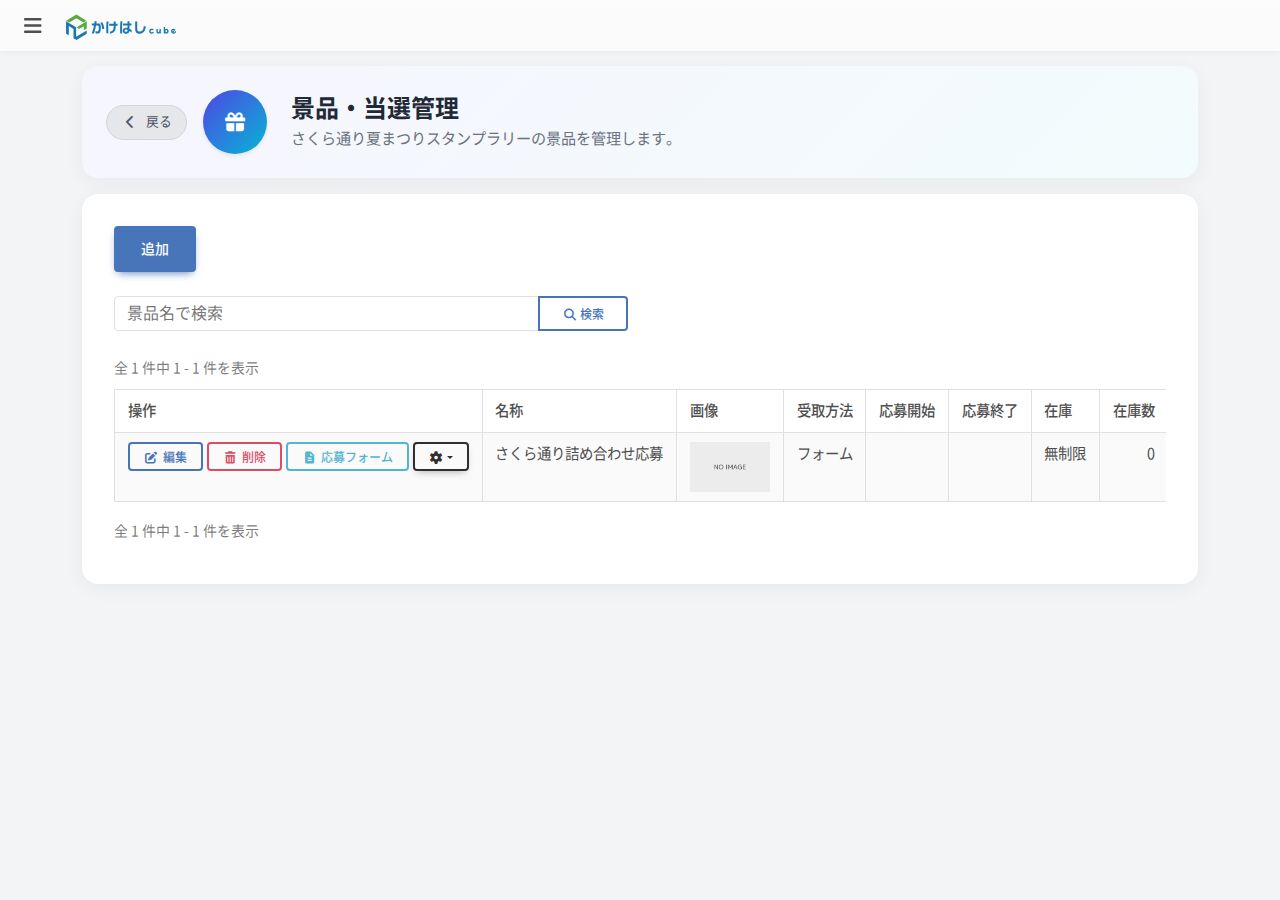
Task: Click the 応募開始 column header
Action: 907,411
